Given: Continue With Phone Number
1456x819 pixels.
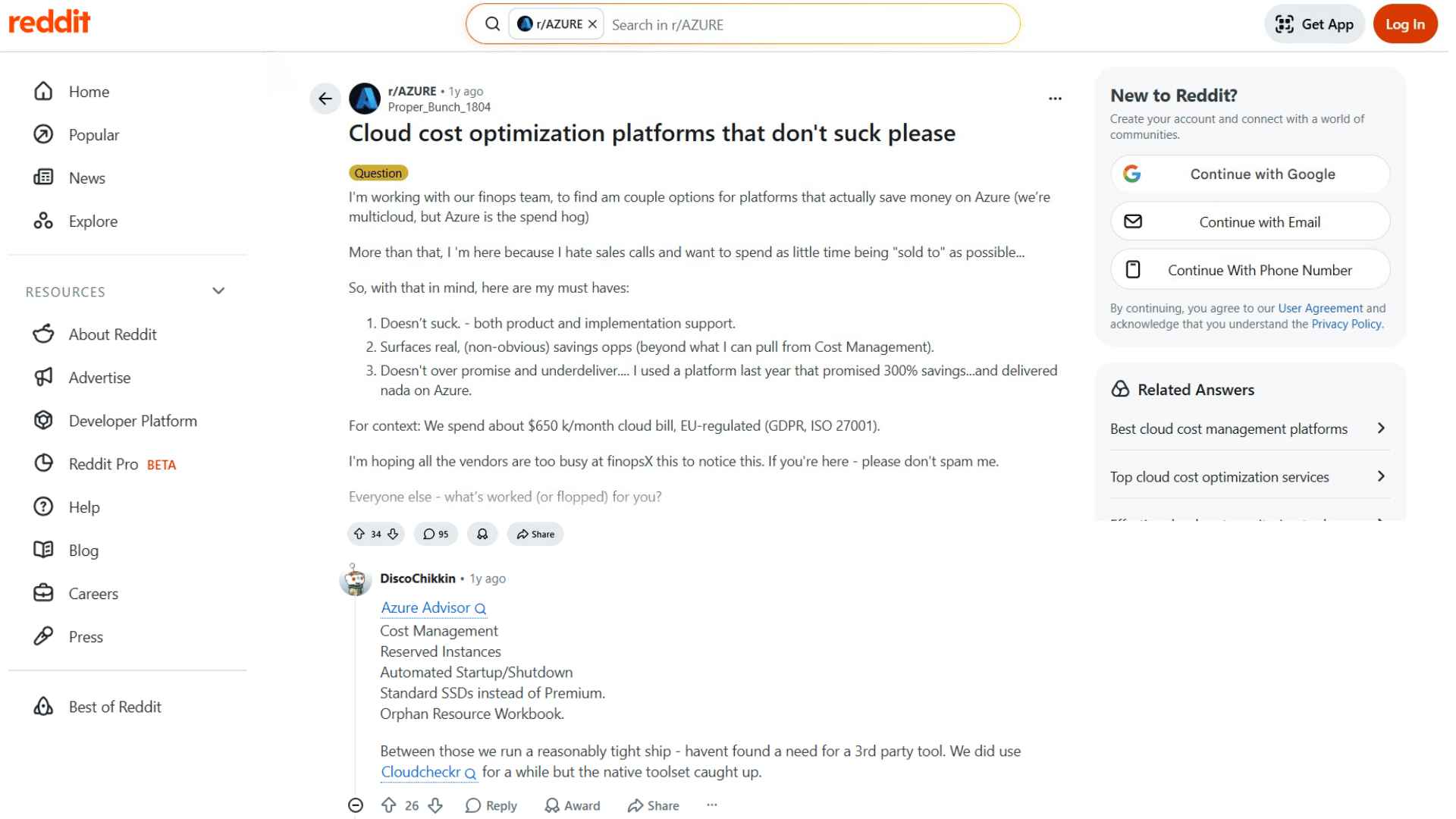Looking at the screenshot, I should 1250,270.
